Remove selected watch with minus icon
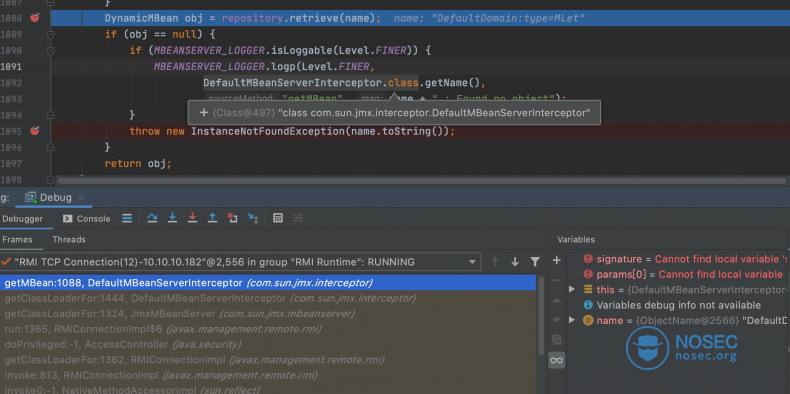This screenshot has width=790, height=394. pos(557,280)
